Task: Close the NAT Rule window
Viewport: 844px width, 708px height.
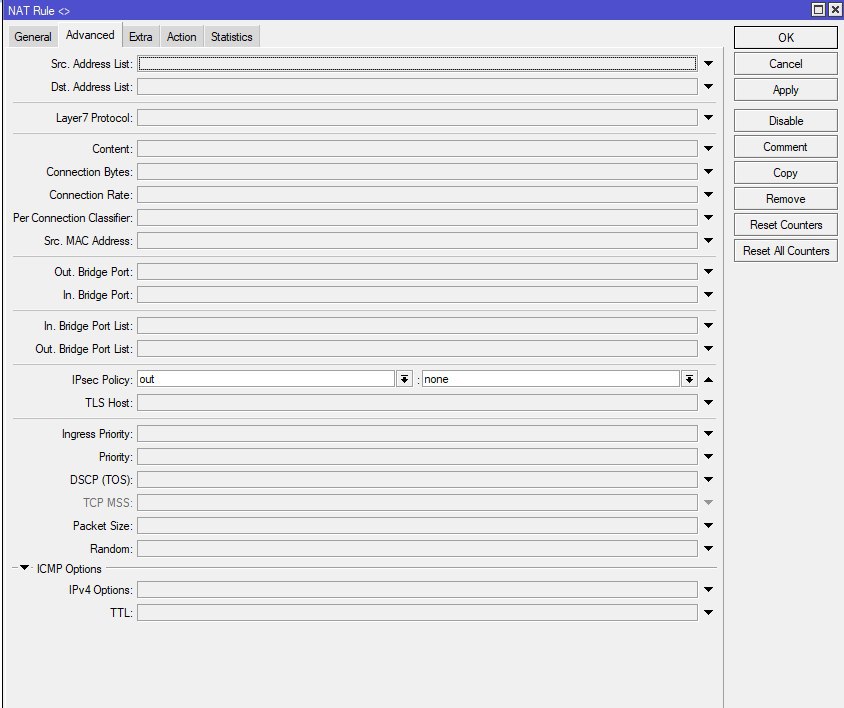Action: point(835,10)
